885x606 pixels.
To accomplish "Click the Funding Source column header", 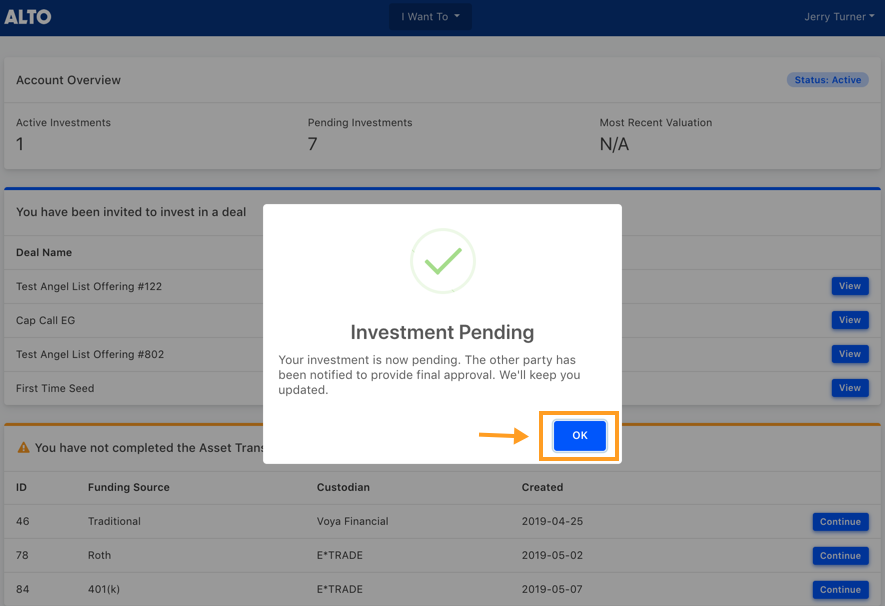I will [x=129, y=487].
